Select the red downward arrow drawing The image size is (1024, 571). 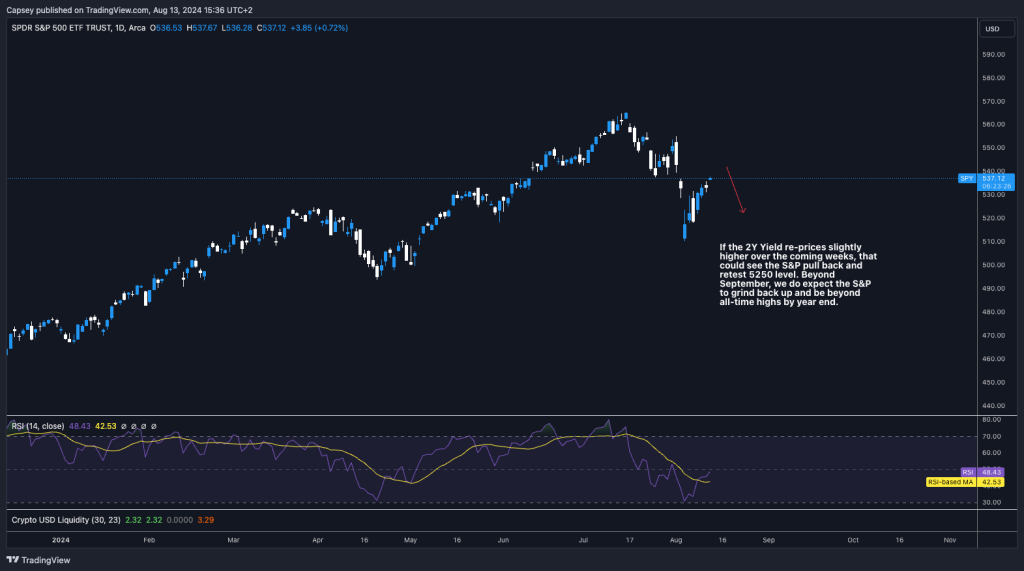tap(735, 190)
